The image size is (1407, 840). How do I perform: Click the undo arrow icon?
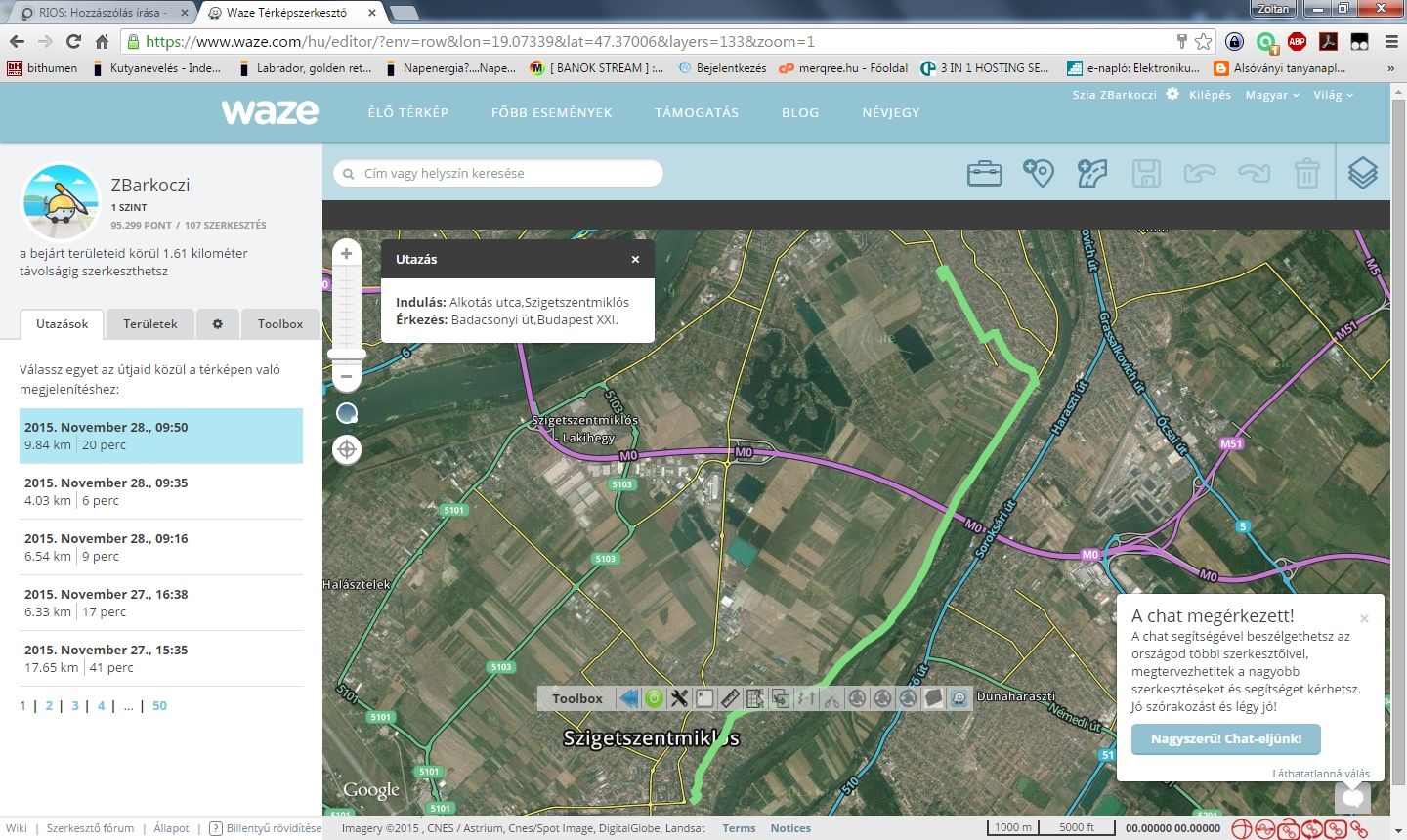click(x=1200, y=174)
